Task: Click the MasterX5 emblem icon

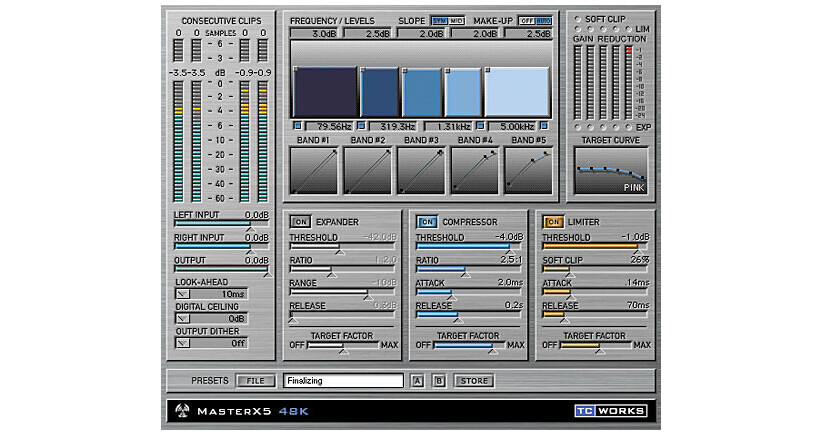Action: (x=182, y=411)
